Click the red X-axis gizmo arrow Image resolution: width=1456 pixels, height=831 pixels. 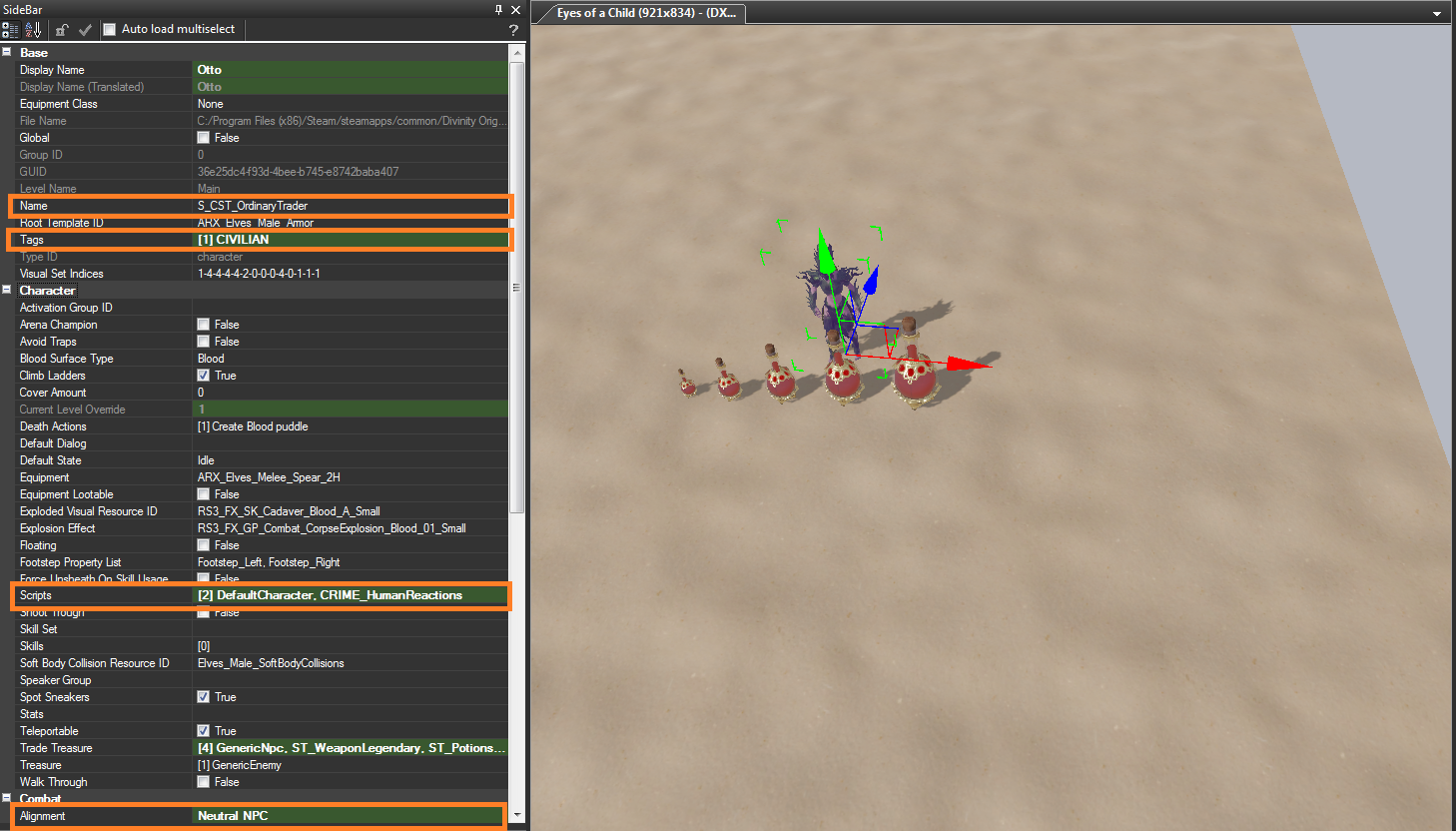click(x=968, y=364)
